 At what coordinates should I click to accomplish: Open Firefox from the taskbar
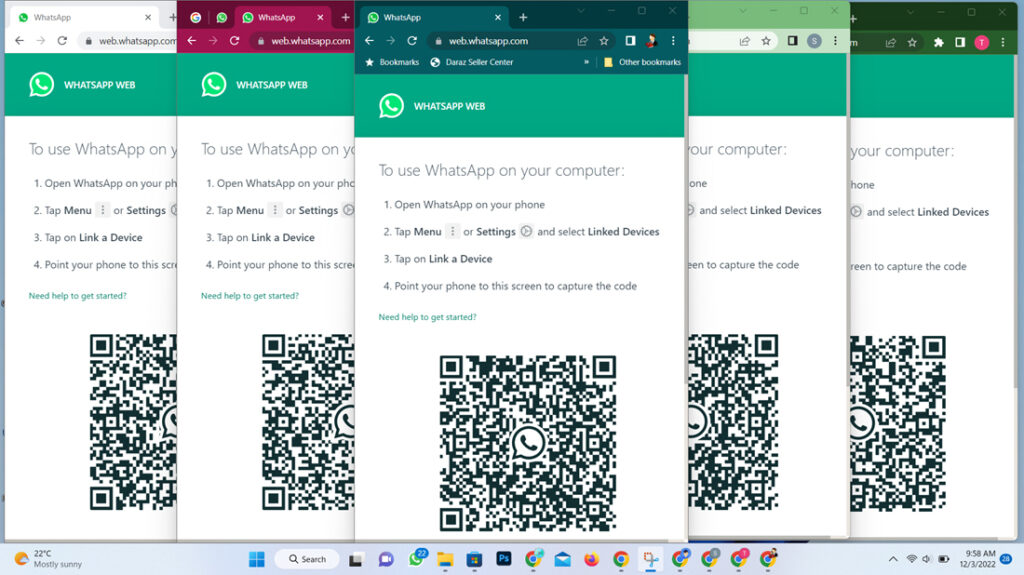[x=591, y=559]
